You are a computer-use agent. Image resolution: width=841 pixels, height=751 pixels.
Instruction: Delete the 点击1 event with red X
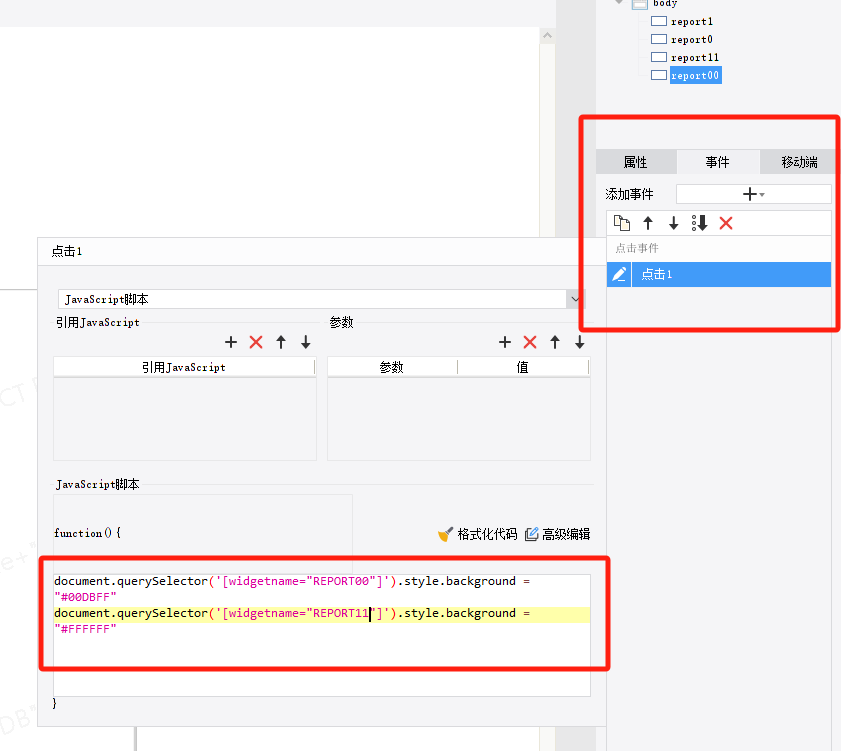tap(726, 223)
